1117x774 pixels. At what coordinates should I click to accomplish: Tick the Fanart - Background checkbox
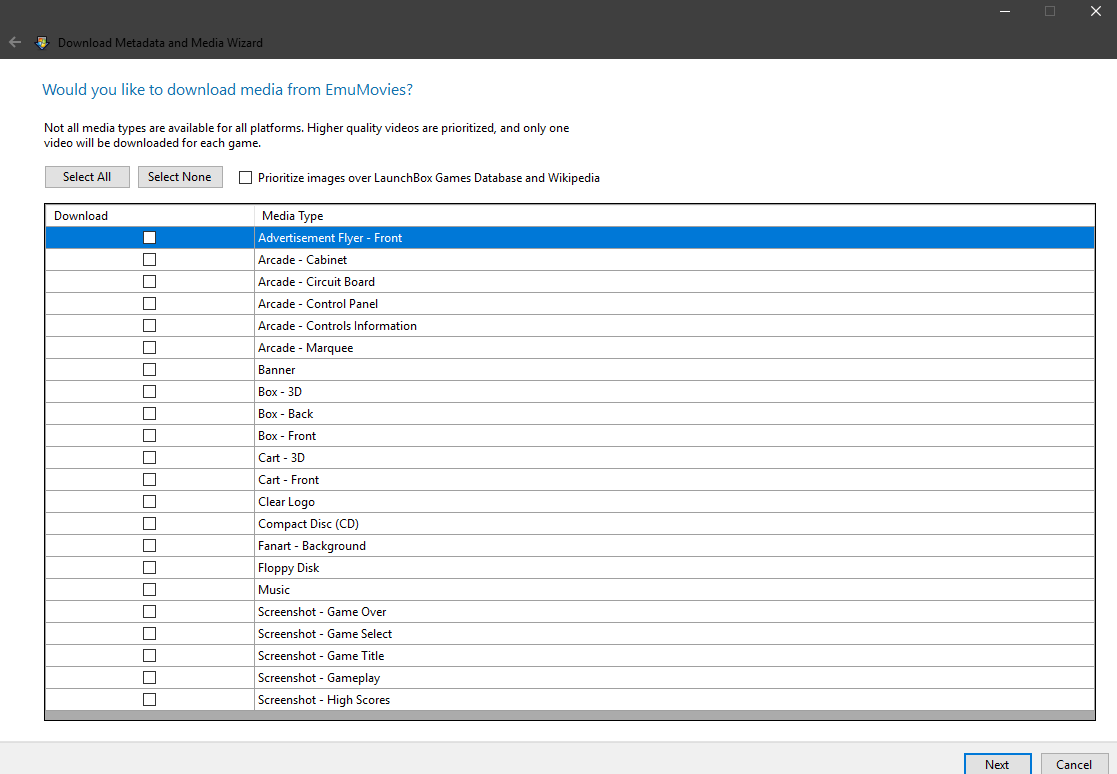150,546
